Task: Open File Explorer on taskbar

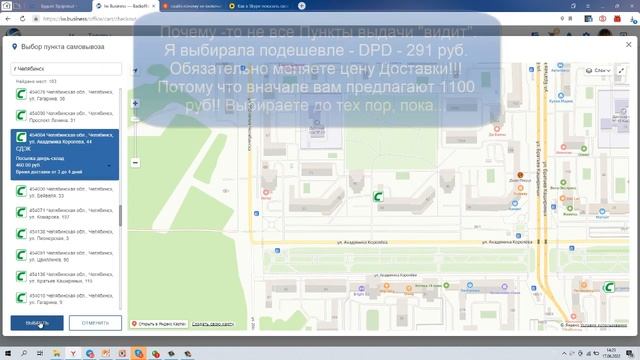Action: pos(56,353)
